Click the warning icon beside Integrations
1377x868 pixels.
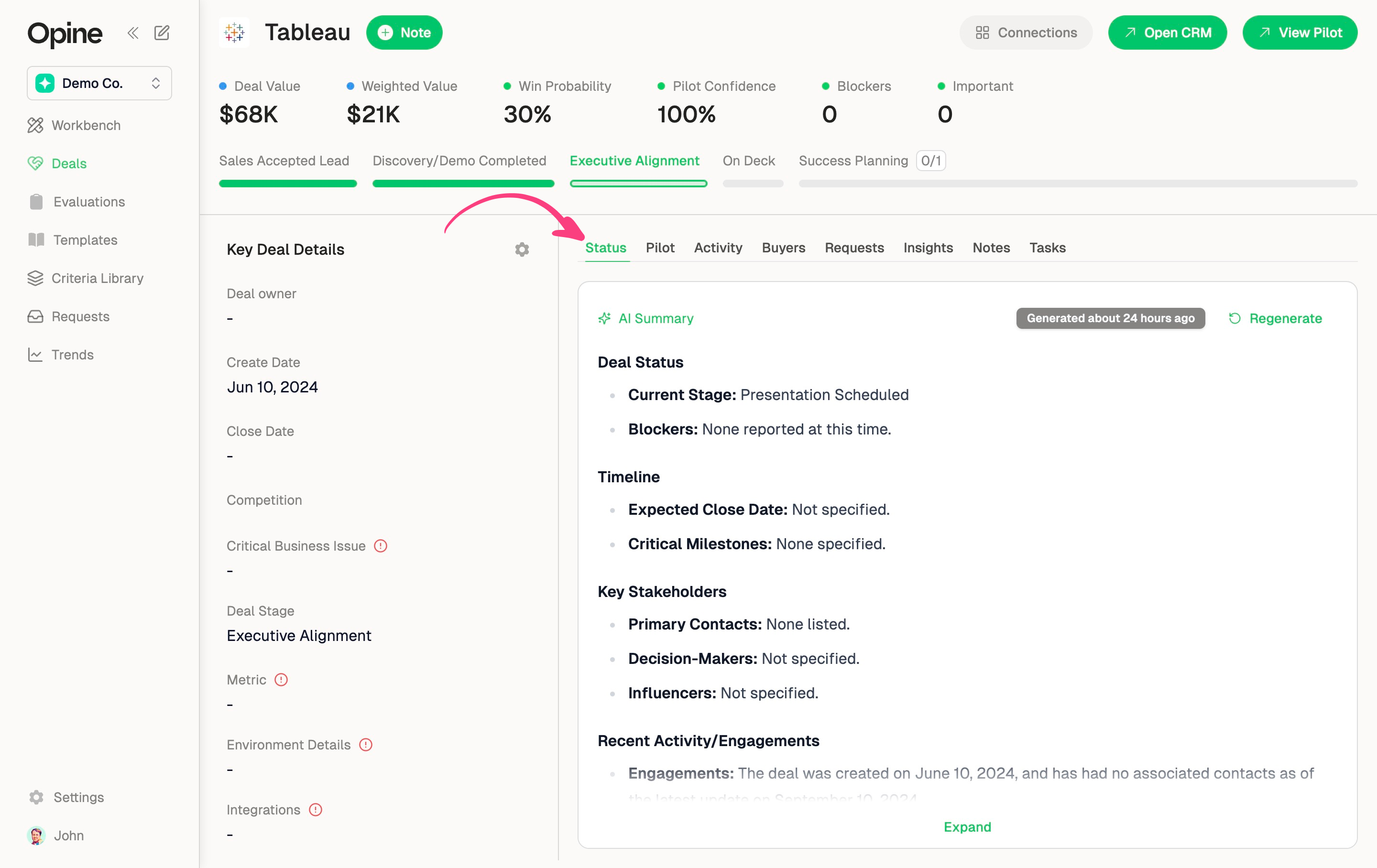point(315,810)
